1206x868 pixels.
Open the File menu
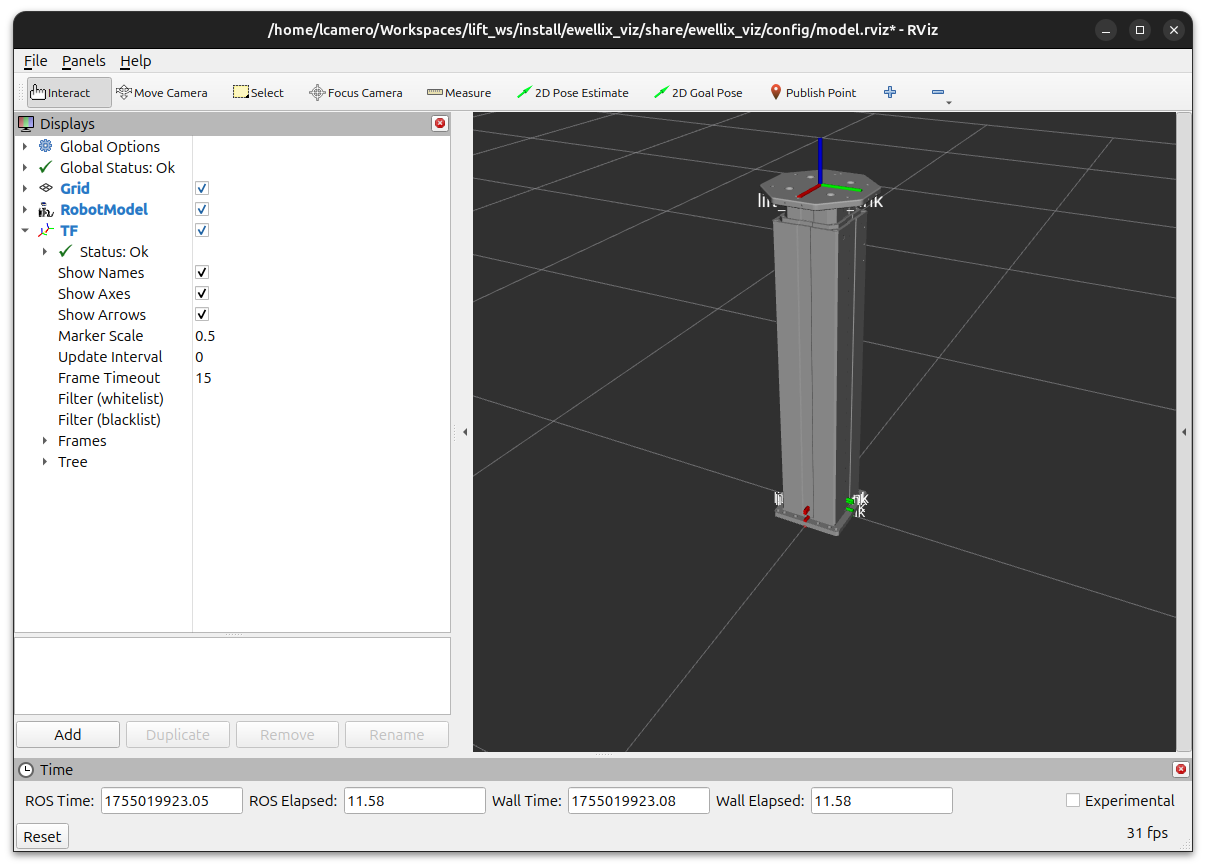pyautogui.click(x=35, y=61)
